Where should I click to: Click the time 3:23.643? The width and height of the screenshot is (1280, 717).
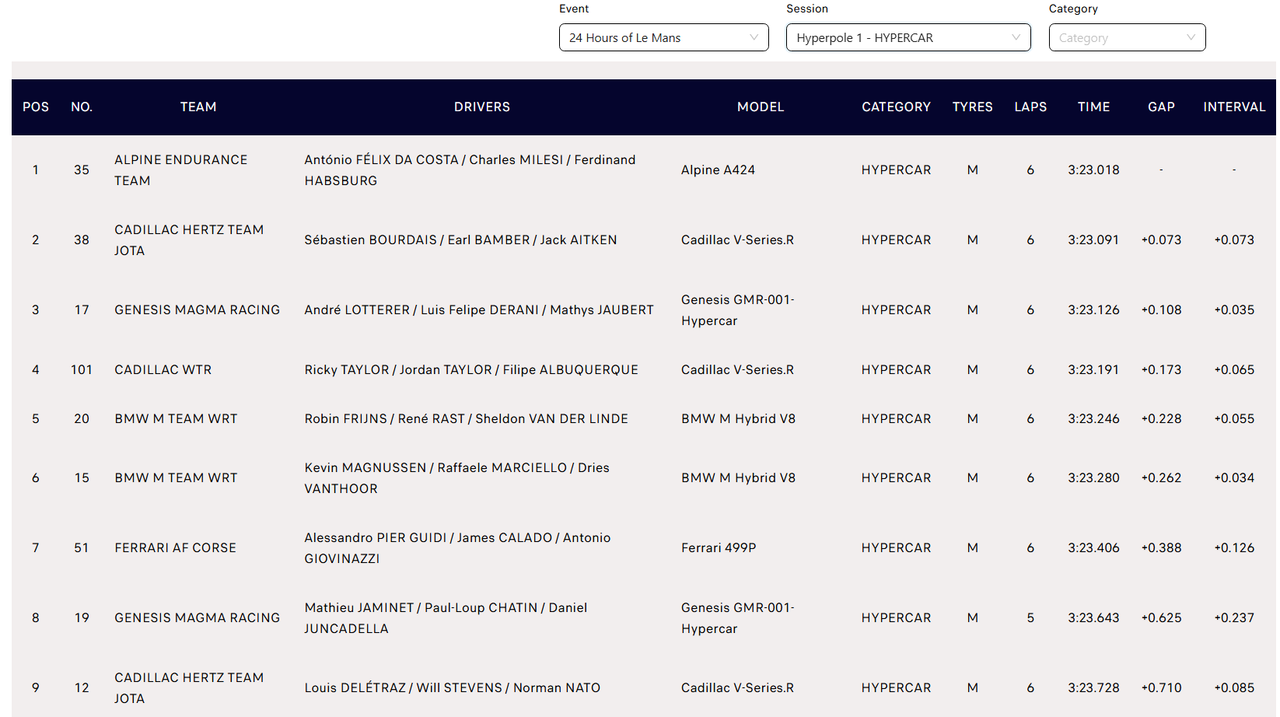1094,618
